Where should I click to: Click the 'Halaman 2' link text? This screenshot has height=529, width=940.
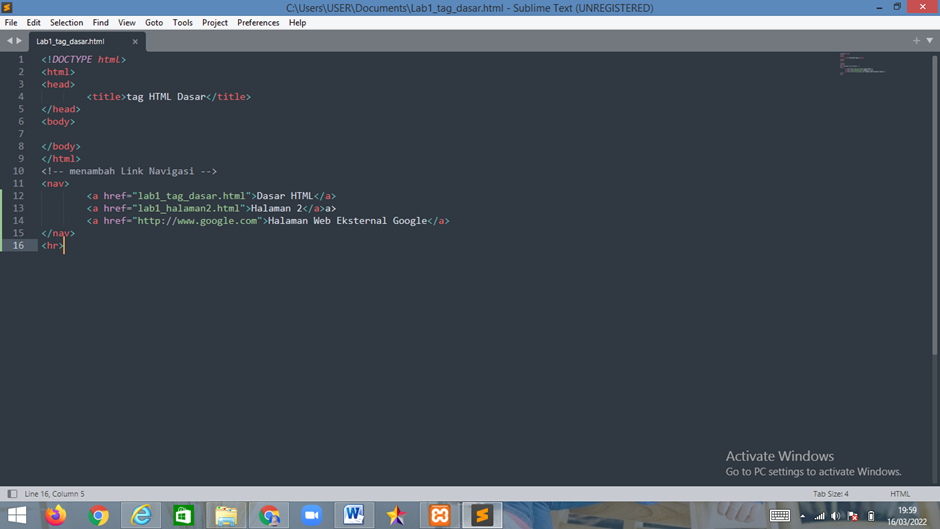pyautogui.click(x=276, y=208)
